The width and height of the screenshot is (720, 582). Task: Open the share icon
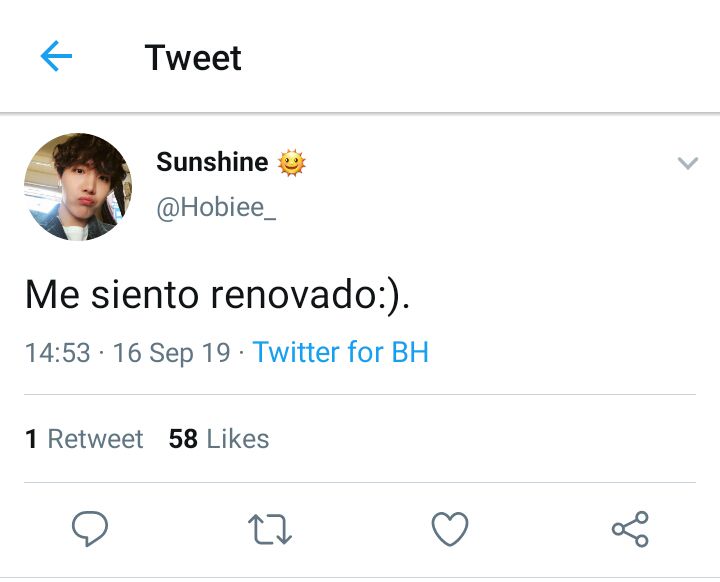[x=630, y=529]
